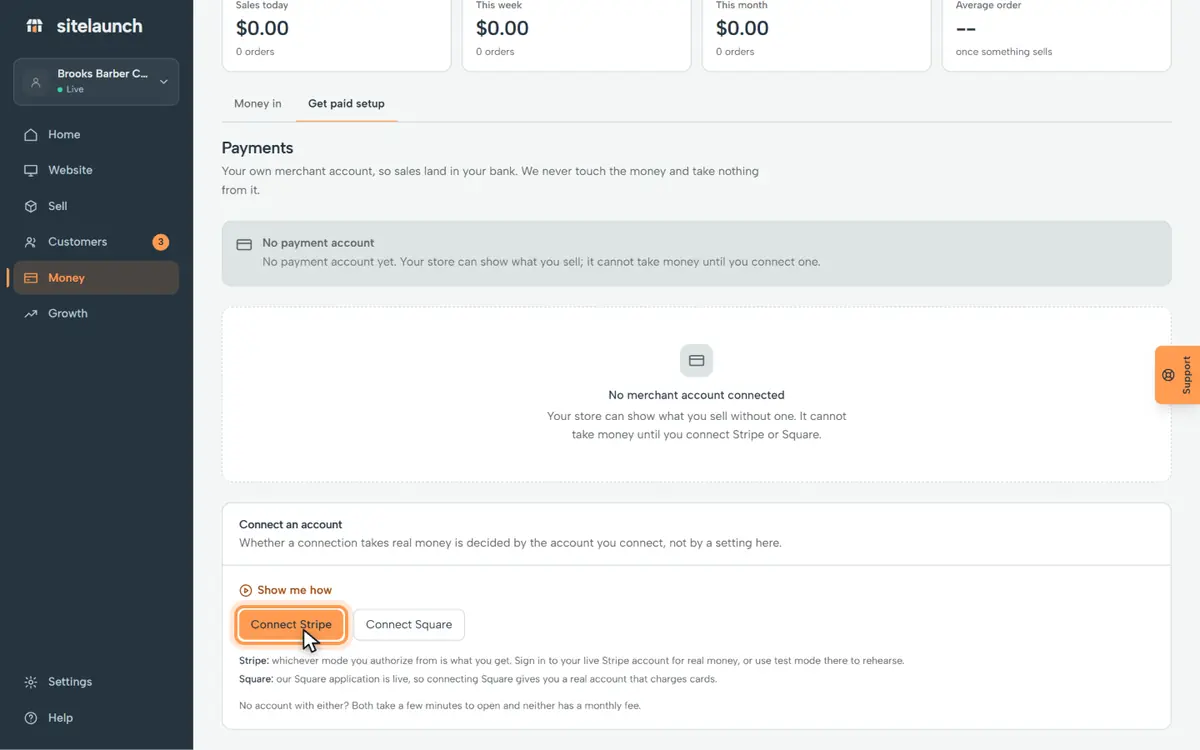Open the Settings gear icon
This screenshot has height=750, width=1200.
coord(31,682)
